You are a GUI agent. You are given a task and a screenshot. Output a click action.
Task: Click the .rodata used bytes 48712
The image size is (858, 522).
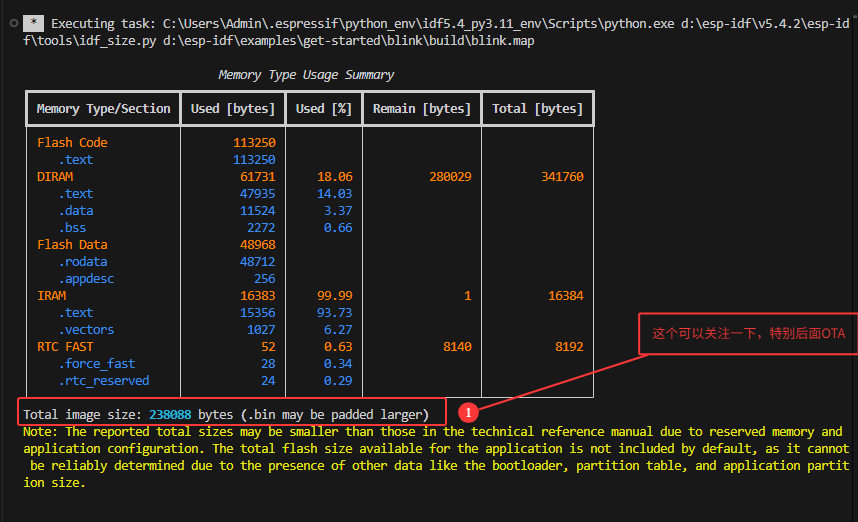(x=258, y=261)
